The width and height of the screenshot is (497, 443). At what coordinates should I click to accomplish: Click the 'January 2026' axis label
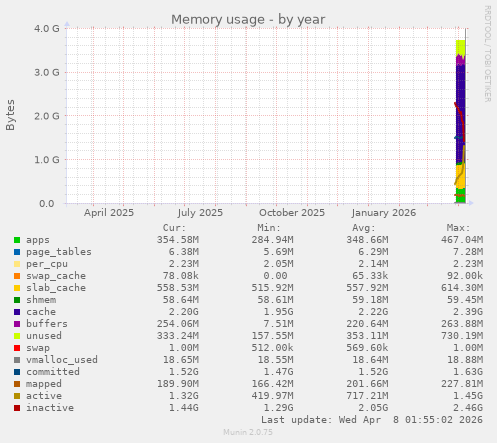384,213
